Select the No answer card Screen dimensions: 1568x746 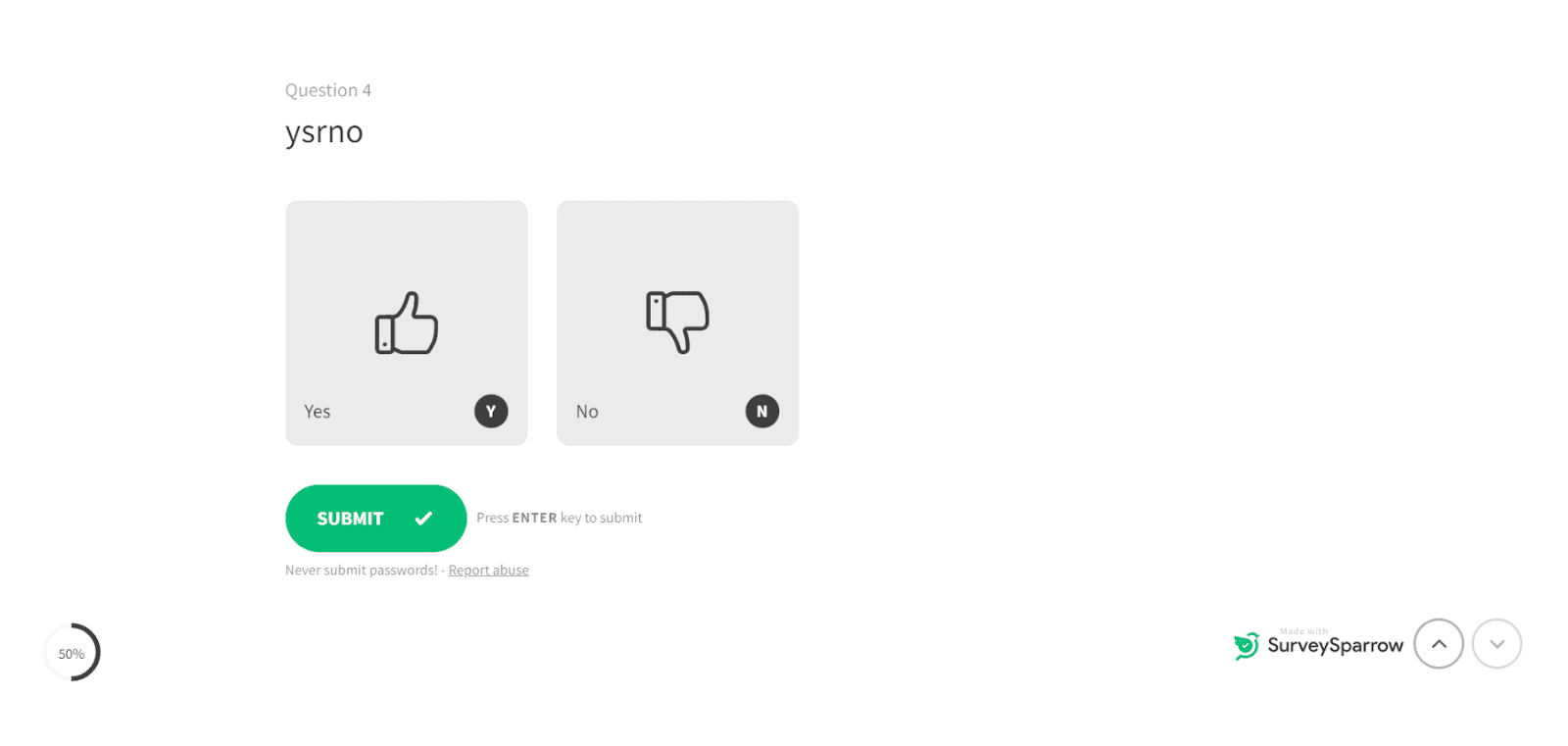click(678, 323)
